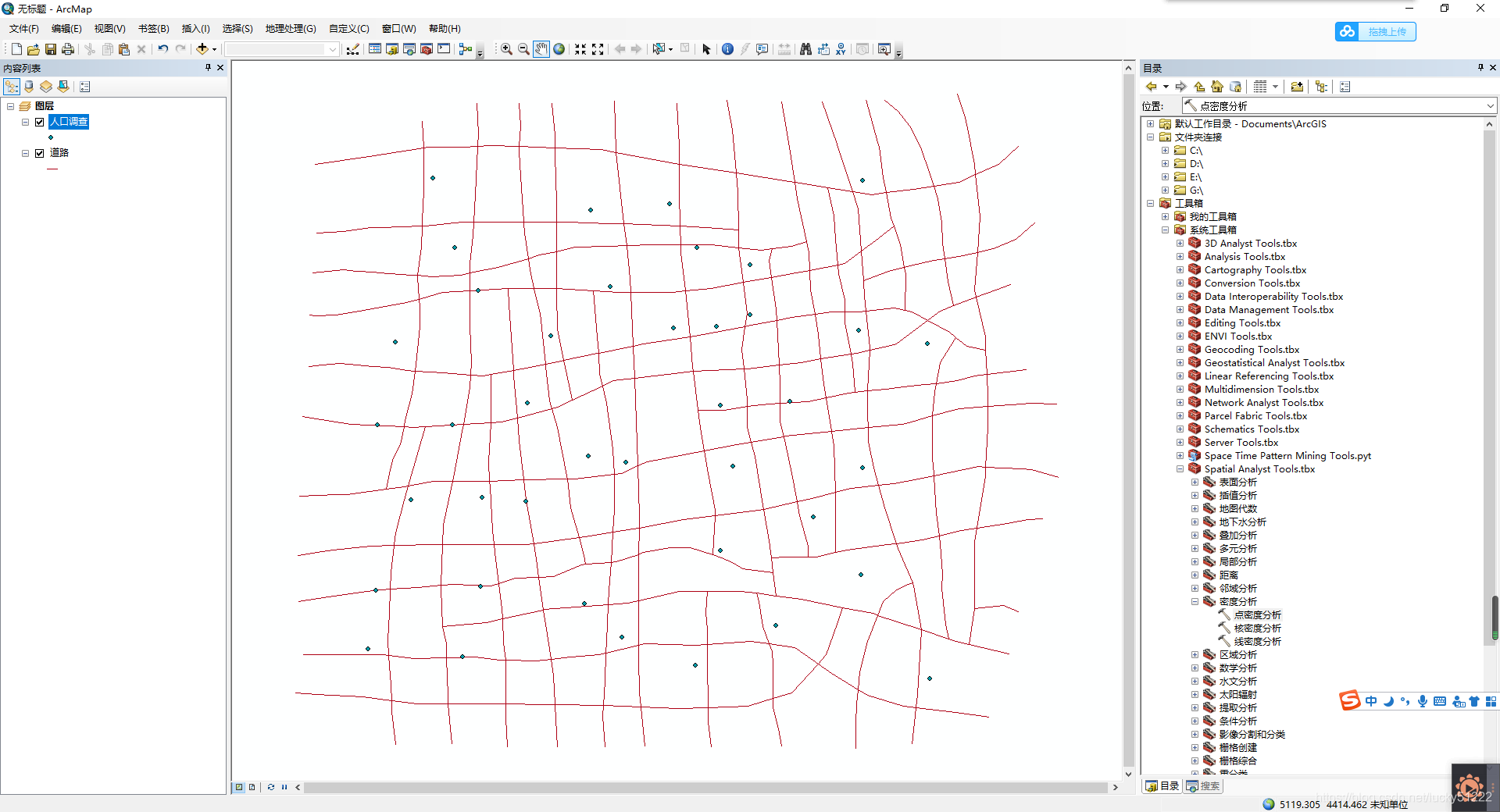Activate the Pan hand tool

[541, 49]
